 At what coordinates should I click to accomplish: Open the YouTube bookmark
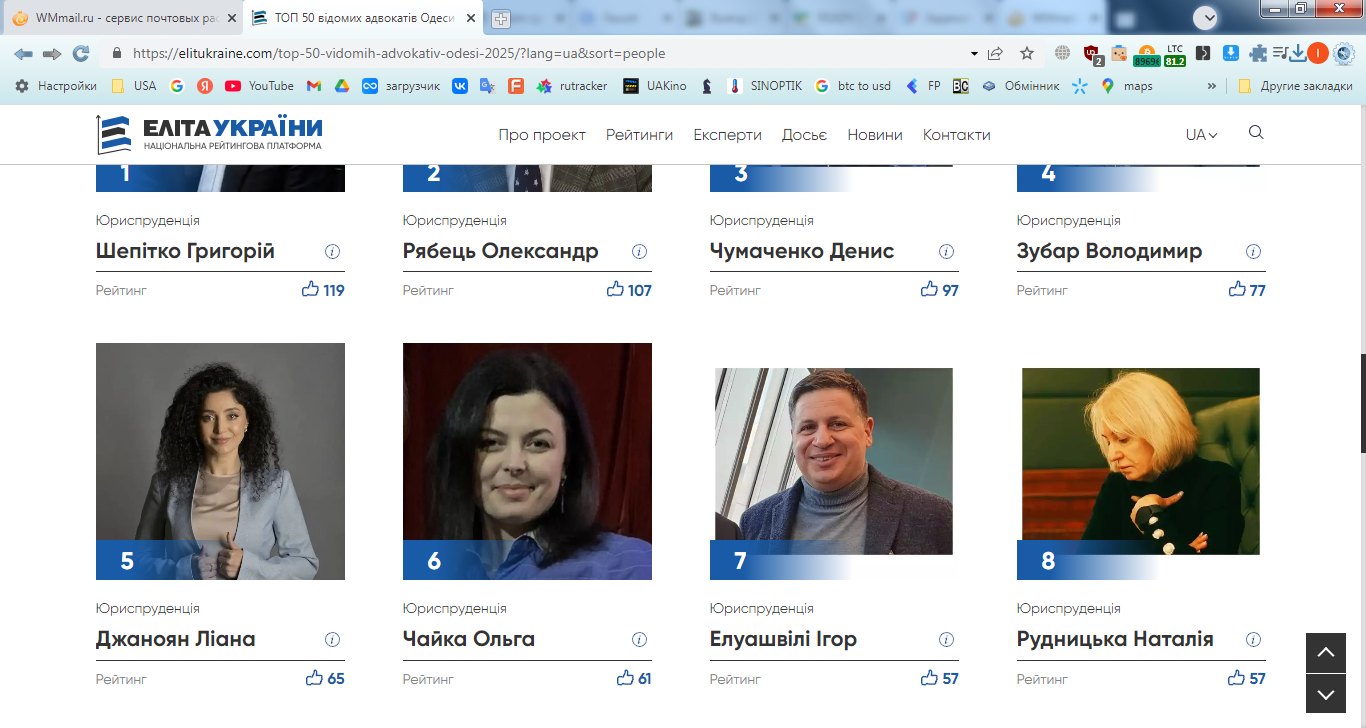260,86
